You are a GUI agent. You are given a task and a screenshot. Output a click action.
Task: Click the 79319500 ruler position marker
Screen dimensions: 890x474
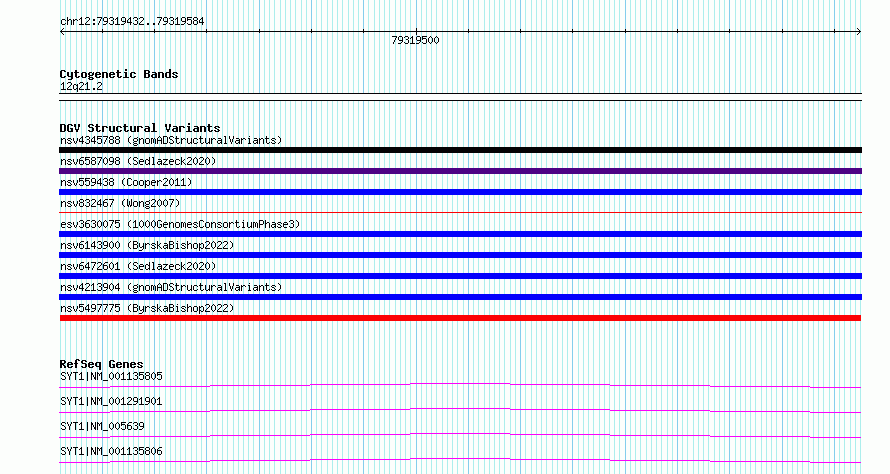pyautogui.click(x=415, y=40)
